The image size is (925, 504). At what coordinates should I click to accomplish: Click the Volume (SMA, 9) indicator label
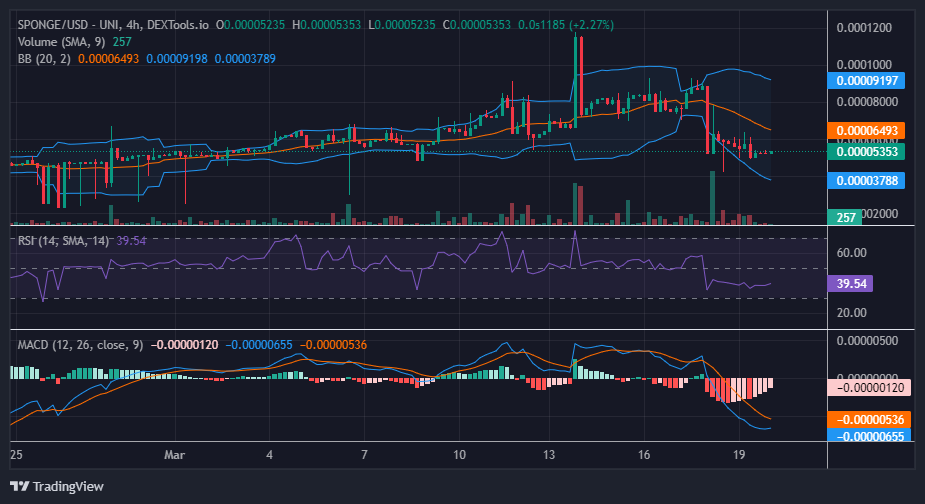tap(62, 42)
